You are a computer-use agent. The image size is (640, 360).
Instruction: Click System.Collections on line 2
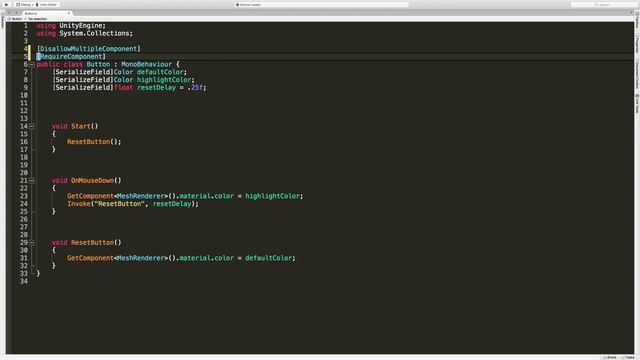[94, 33]
